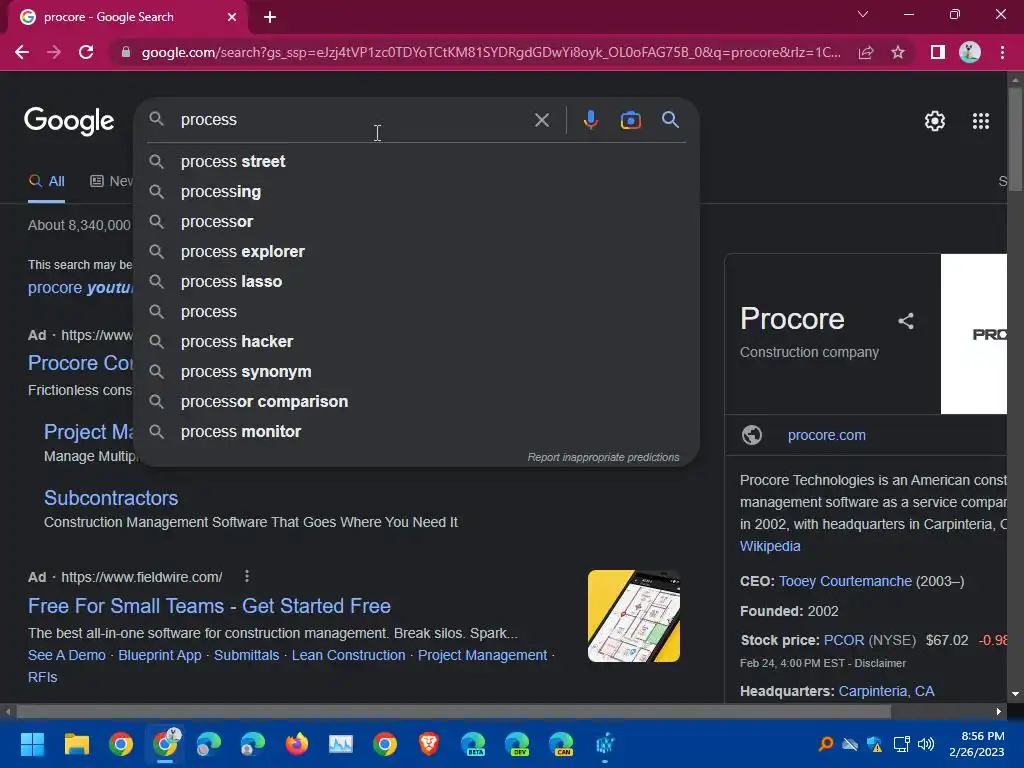The height and width of the screenshot is (768, 1024).
Task: Go back with browser back arrow
Action: click(x=22, y=52)
